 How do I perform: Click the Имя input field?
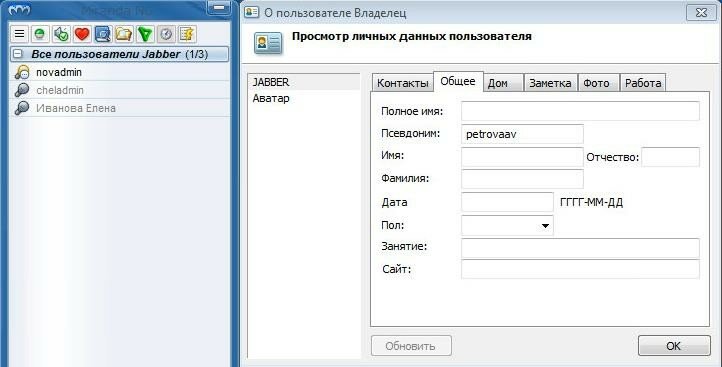click(522, 157)
